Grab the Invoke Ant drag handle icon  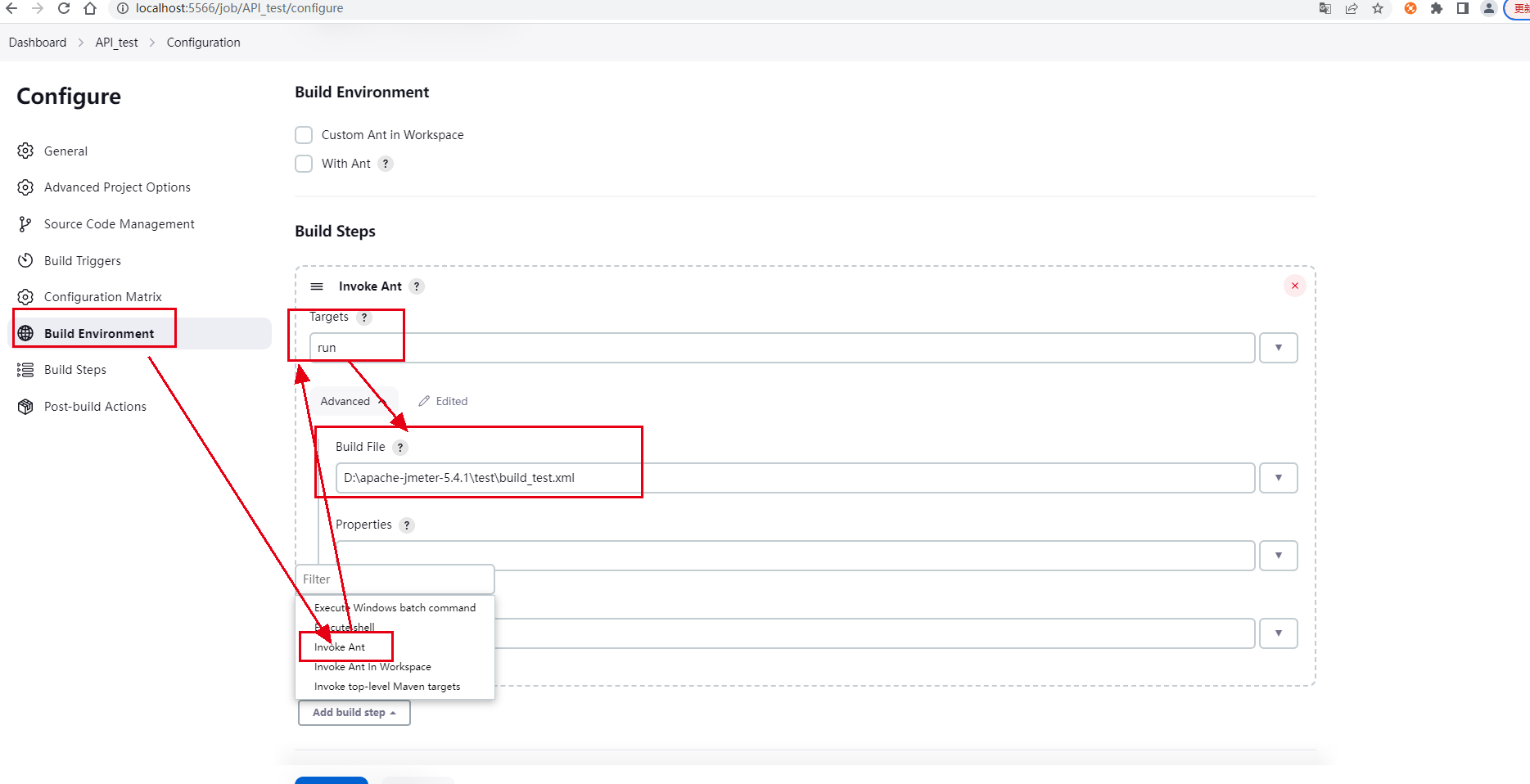pyautogui.click(x=317, y=286)
